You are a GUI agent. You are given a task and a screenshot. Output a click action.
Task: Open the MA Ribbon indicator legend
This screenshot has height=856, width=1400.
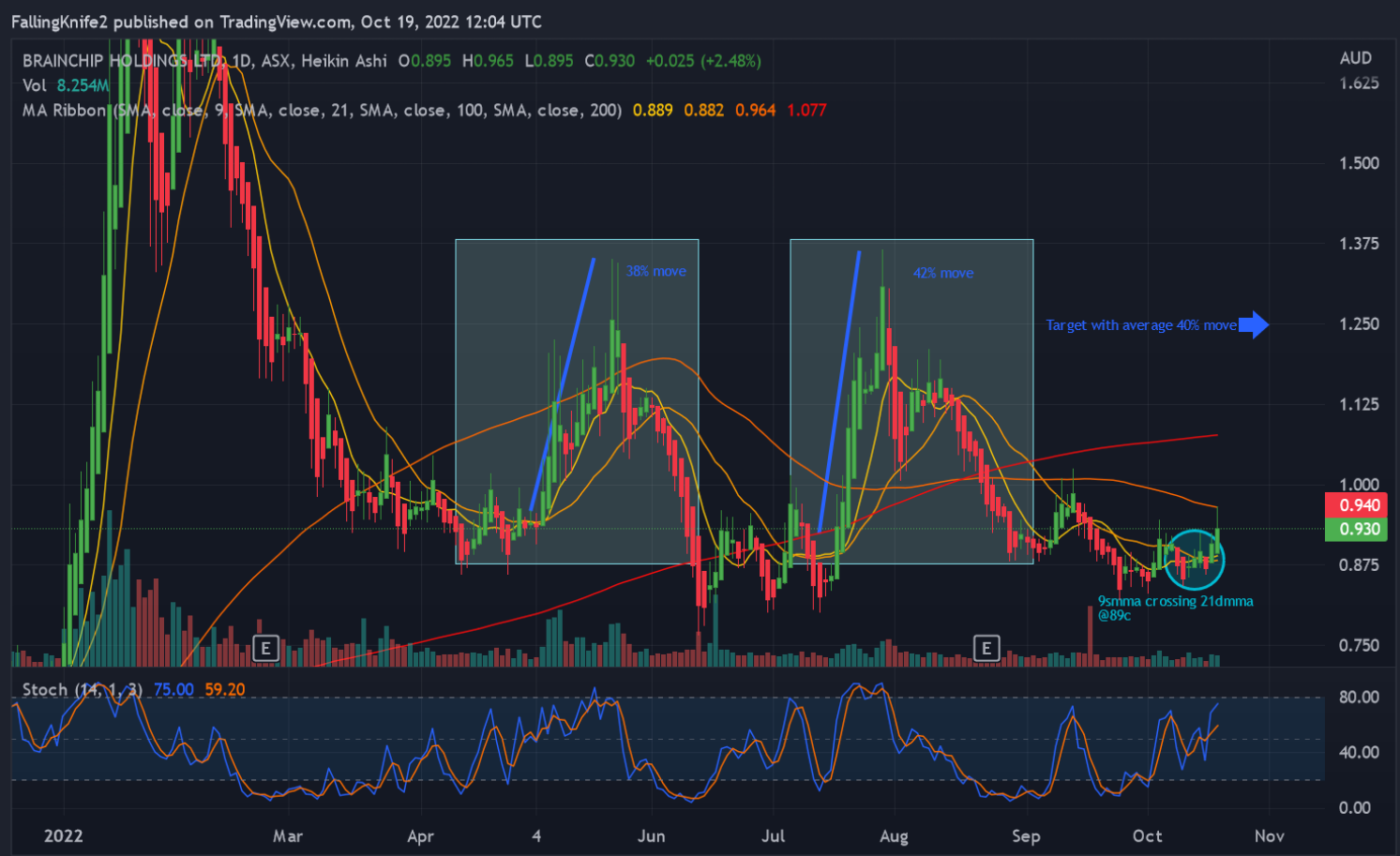point(64,111)
